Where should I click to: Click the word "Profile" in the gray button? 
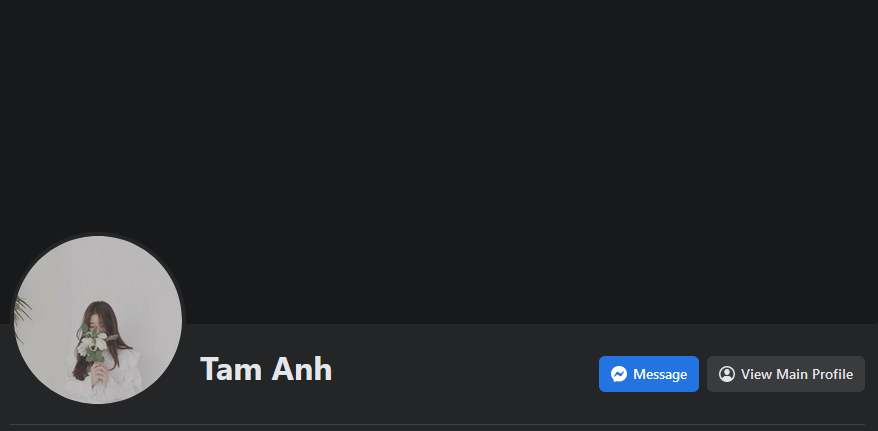click(x=833, y=374)
